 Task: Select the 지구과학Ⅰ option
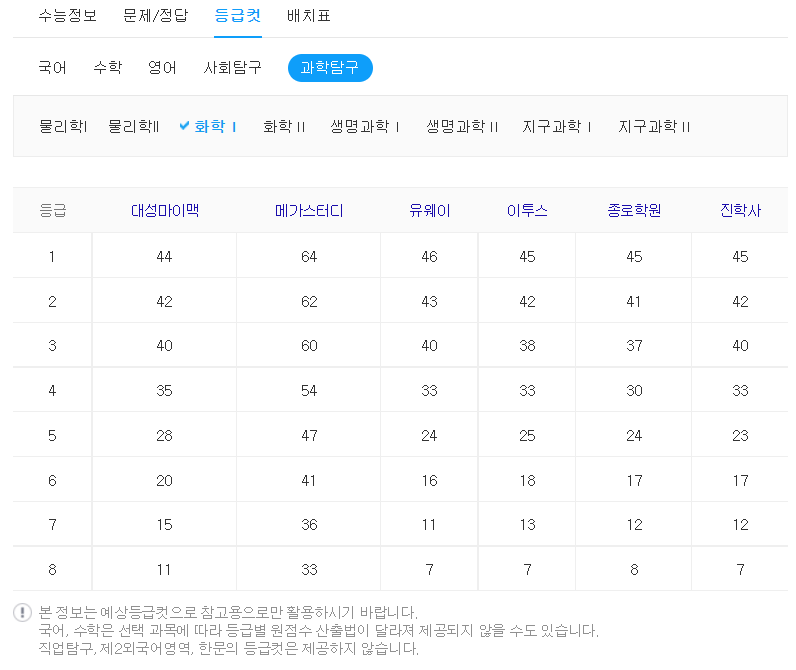(556, 126)
